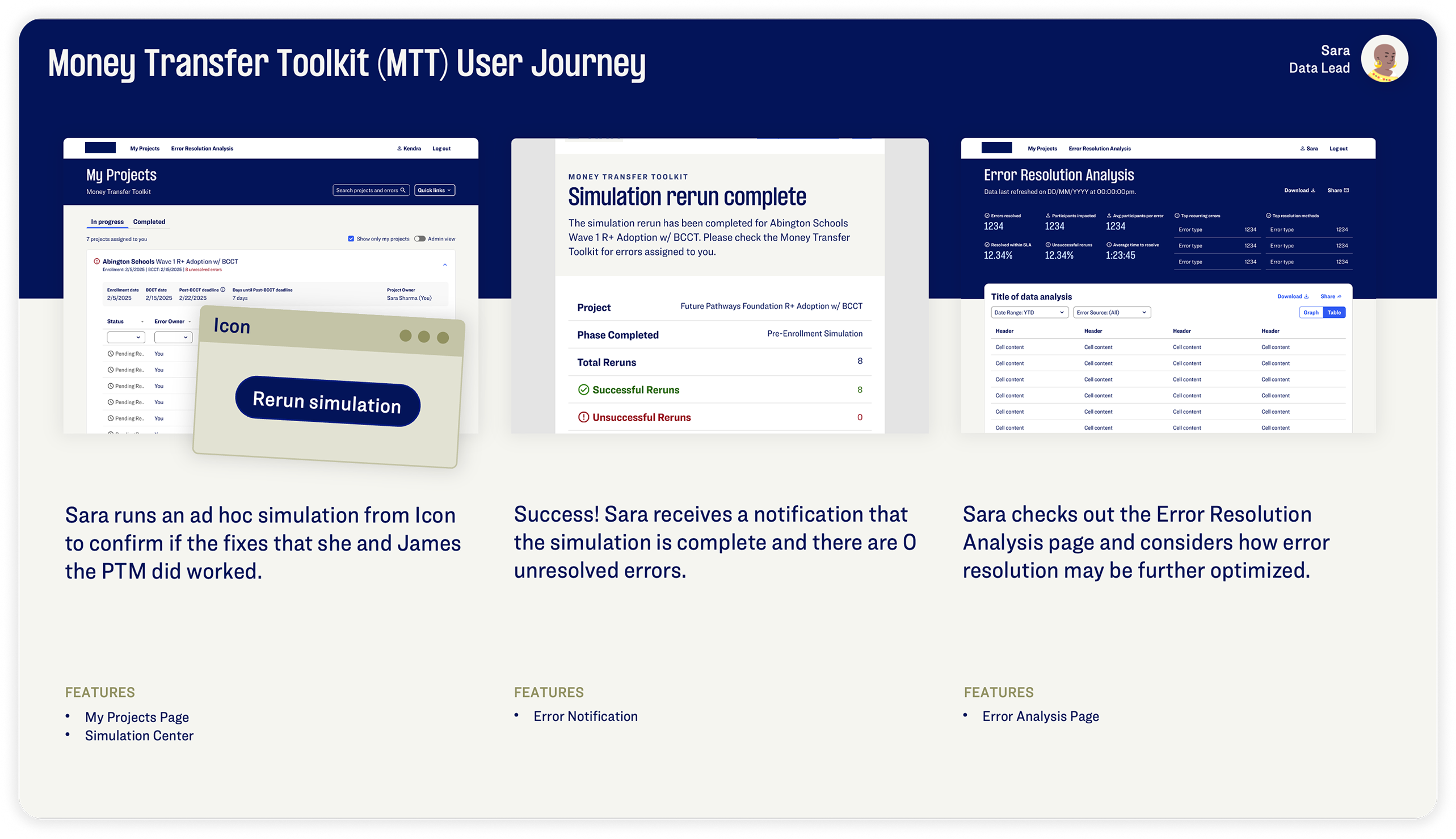This screenshot has width=1456, height=839.
Task: Collapse the Abington Schools project with the chevron
Action: [x=445, y=265]
